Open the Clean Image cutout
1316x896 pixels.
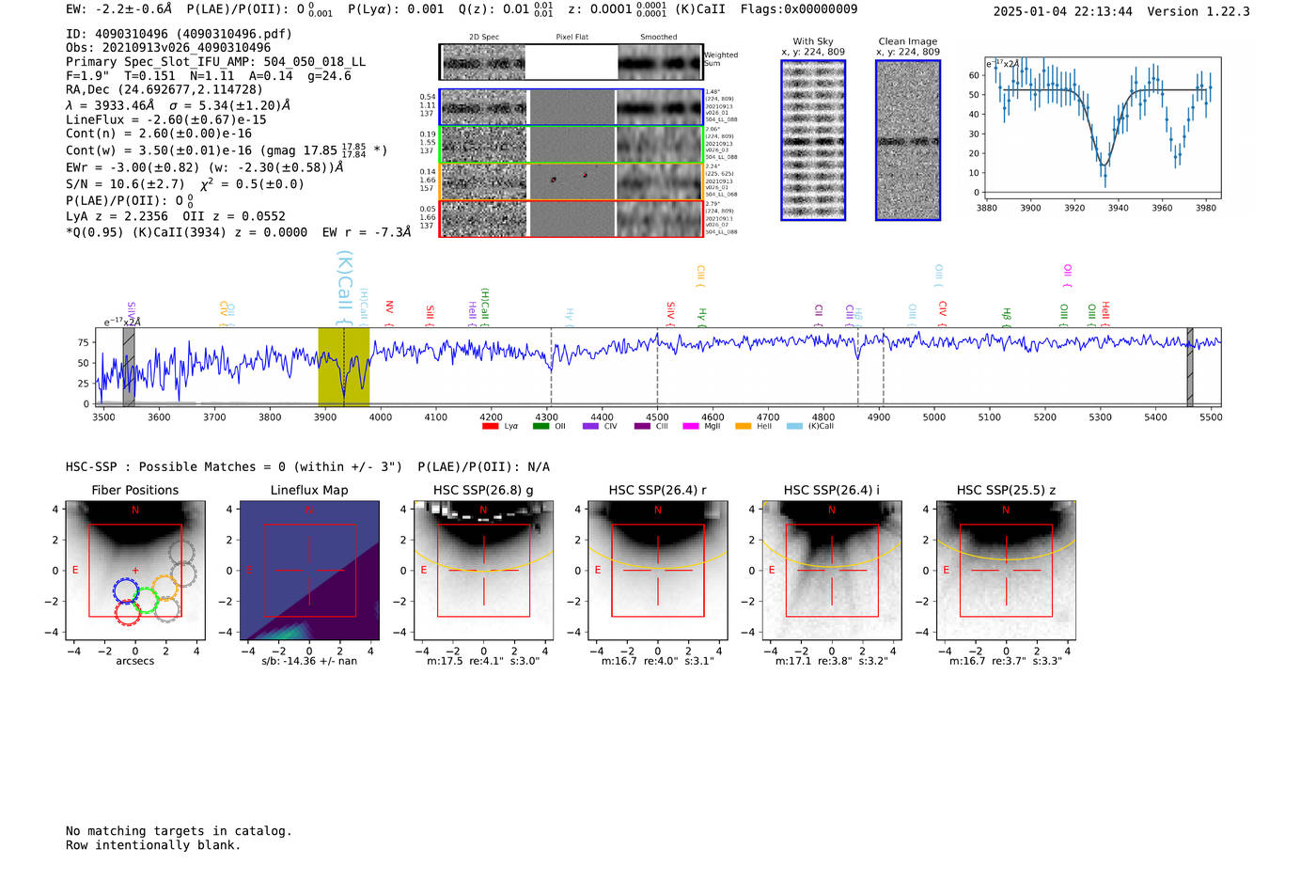908,140
